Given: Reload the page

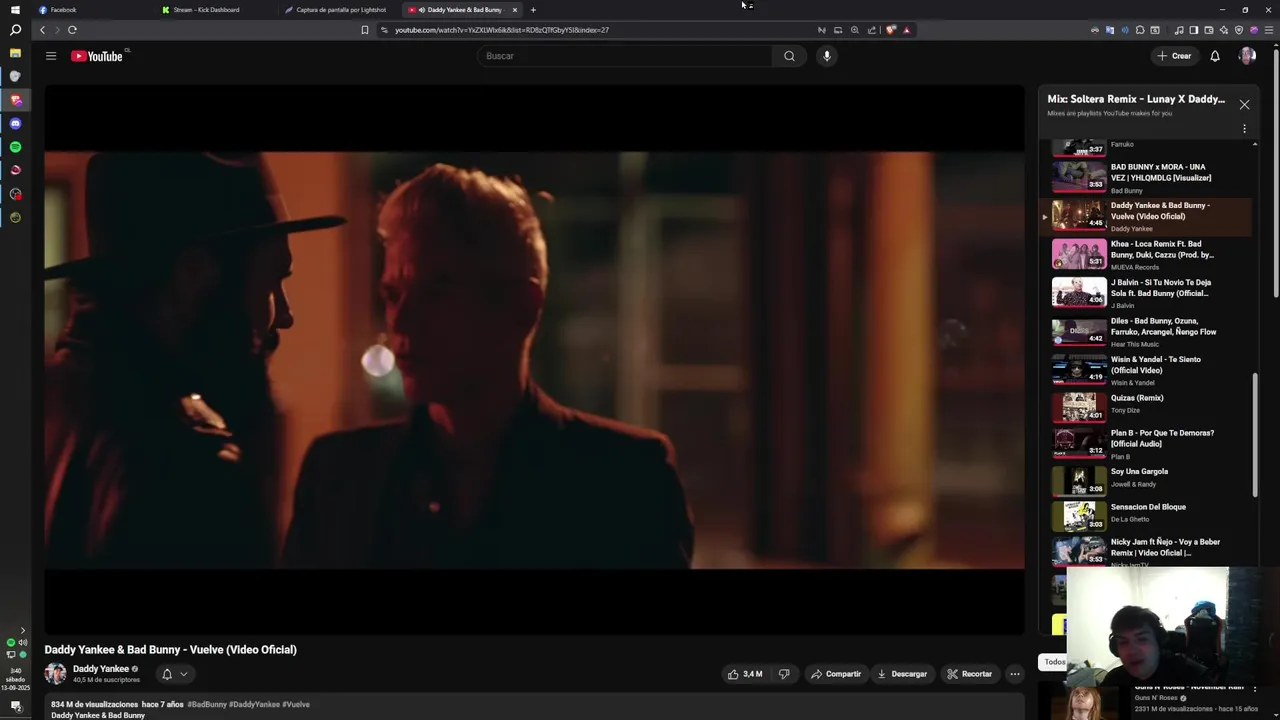Looking at the screenshot, I should coord(72,30).
